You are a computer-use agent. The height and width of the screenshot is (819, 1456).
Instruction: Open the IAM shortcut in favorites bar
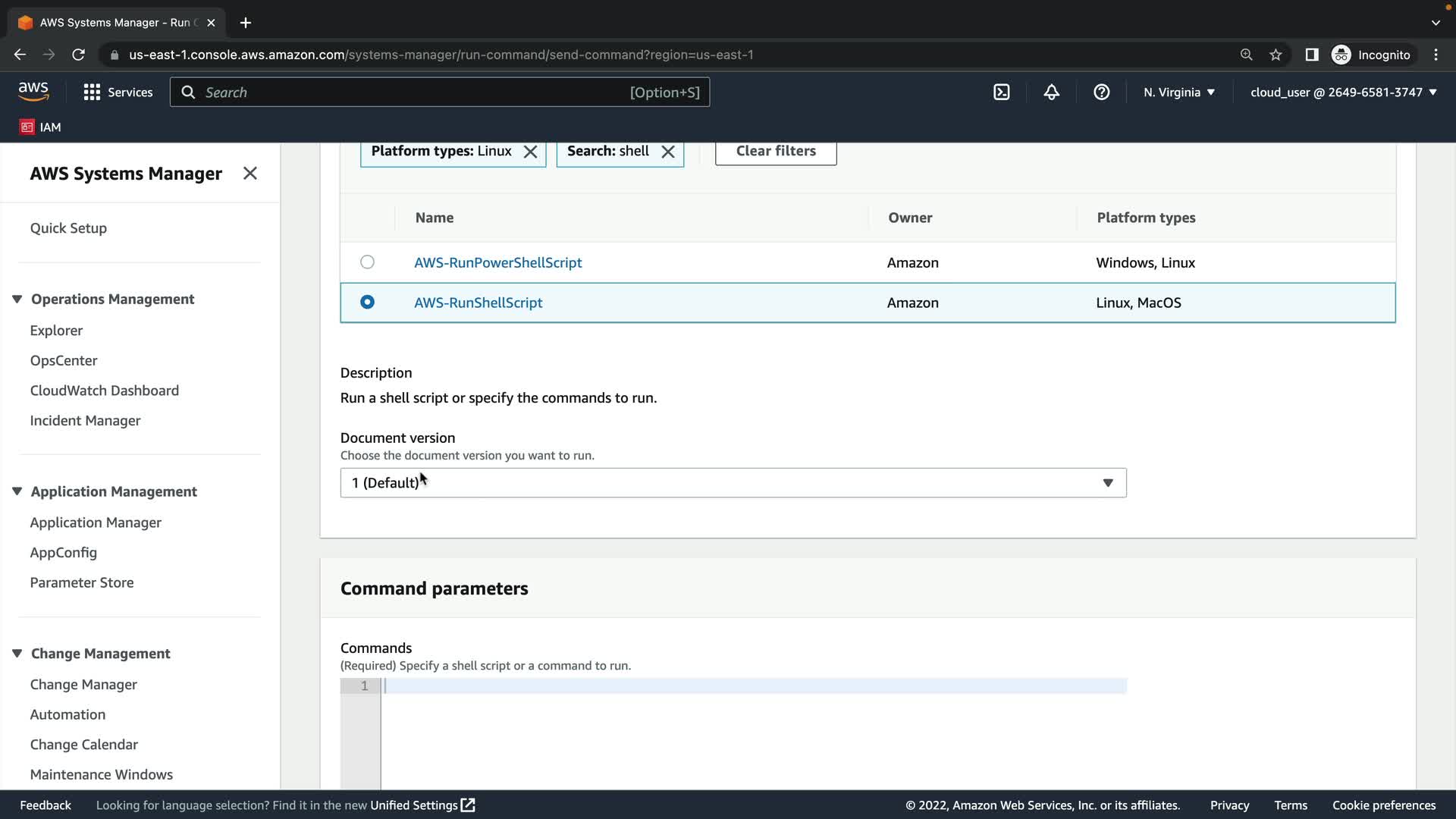40,127
